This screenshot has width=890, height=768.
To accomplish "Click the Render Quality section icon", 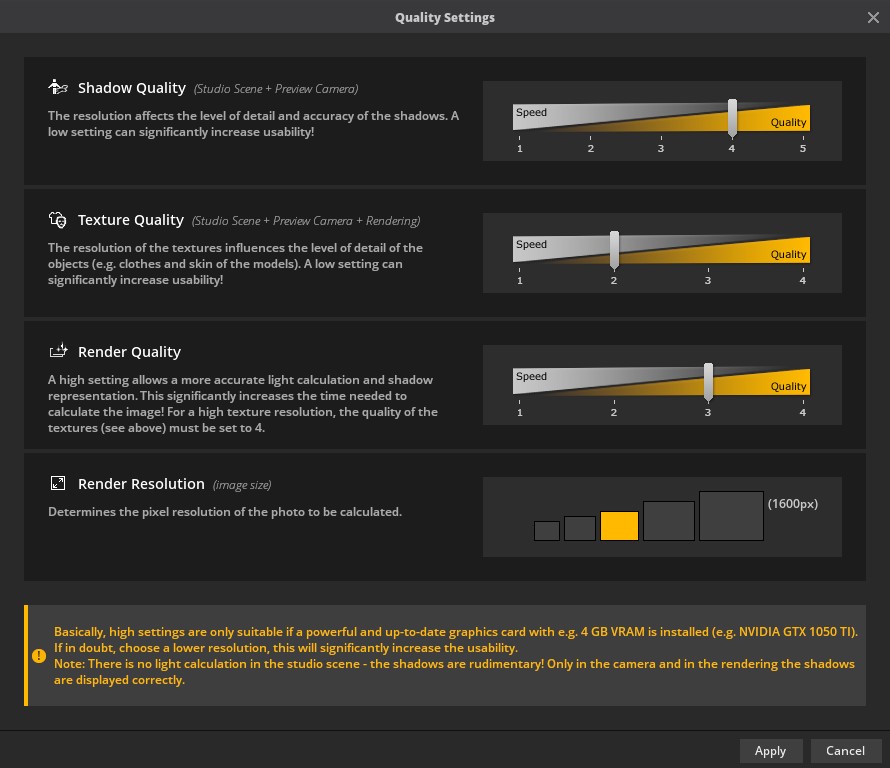I will (58, 351).
